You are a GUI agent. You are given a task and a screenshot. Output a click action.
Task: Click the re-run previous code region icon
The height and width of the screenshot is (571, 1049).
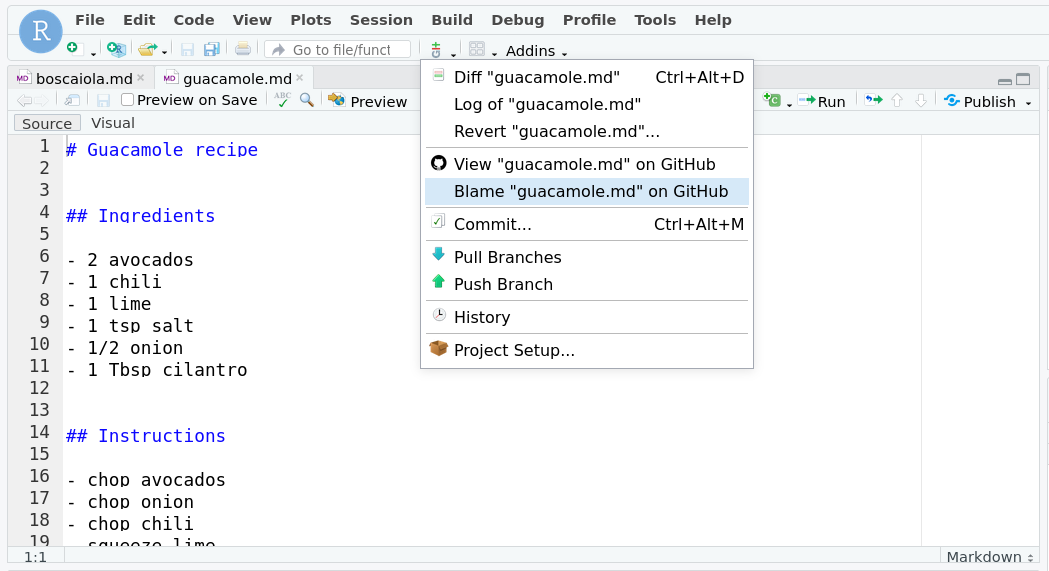[873, 100]
